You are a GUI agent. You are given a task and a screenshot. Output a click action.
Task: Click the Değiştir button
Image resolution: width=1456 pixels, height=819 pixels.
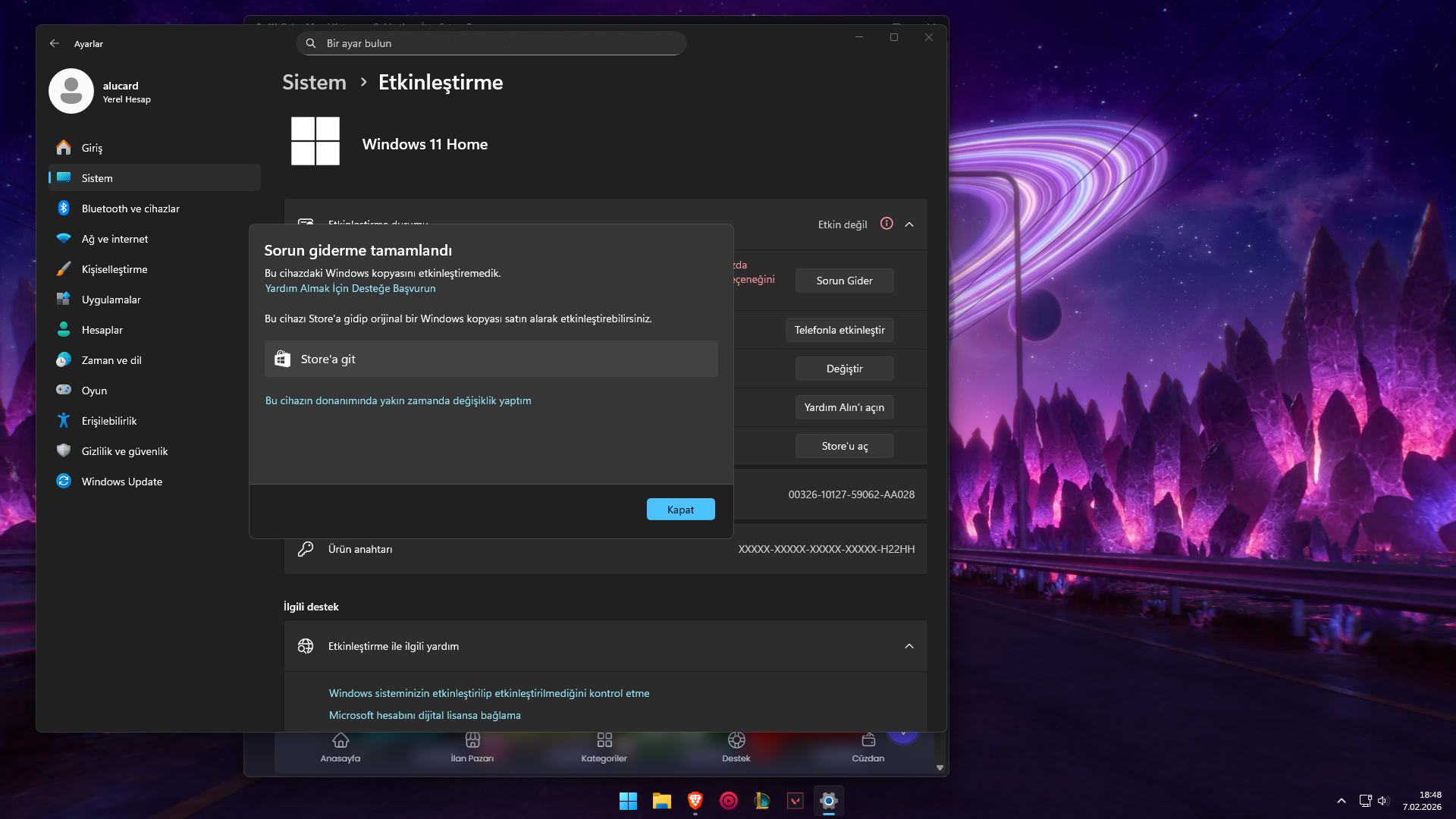(844, 369)
